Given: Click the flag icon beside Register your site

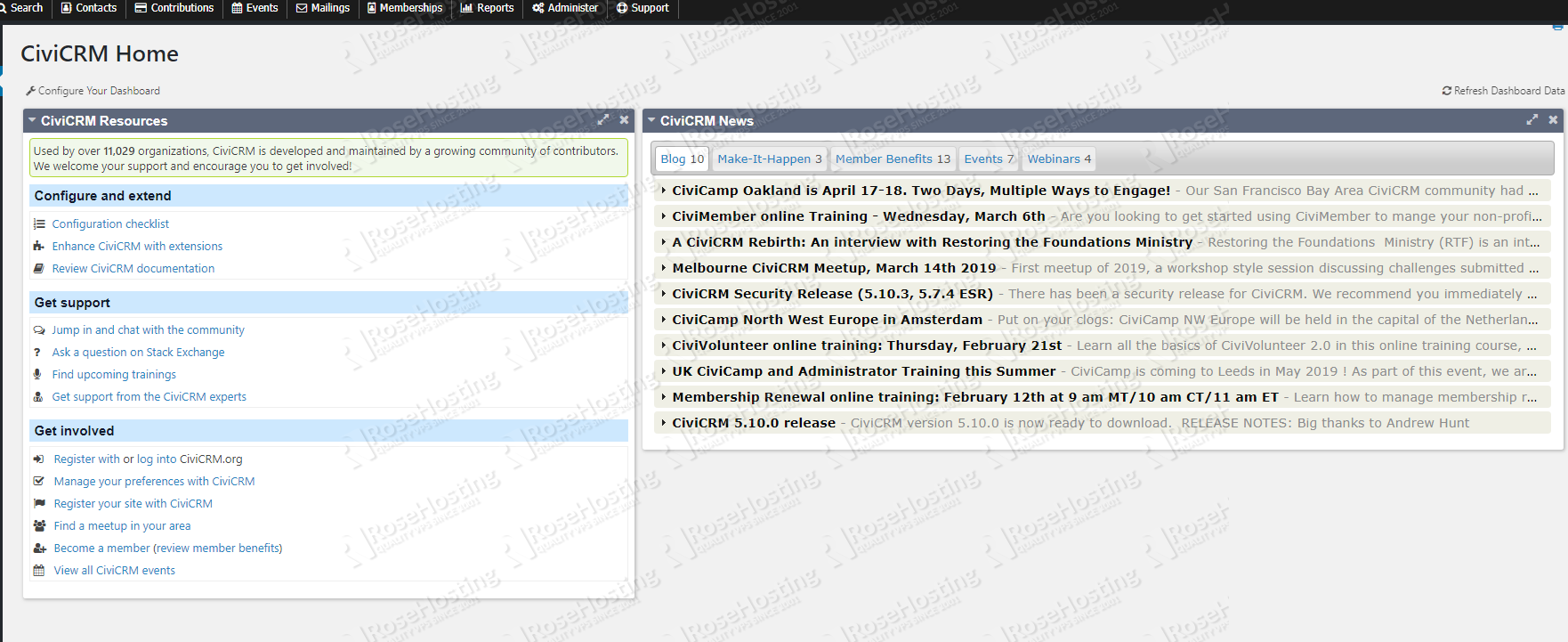Looking at the screenshot, I should pos(39,504).
